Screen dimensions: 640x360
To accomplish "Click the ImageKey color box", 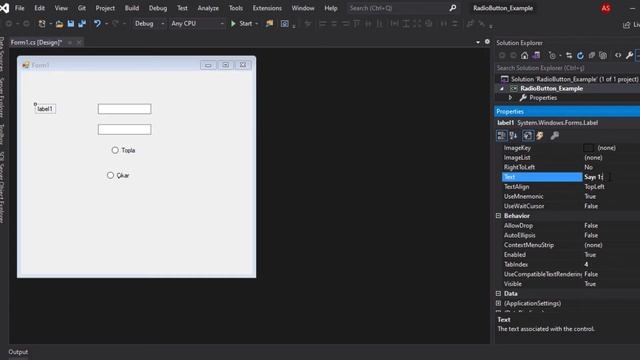I will [588, 148].
